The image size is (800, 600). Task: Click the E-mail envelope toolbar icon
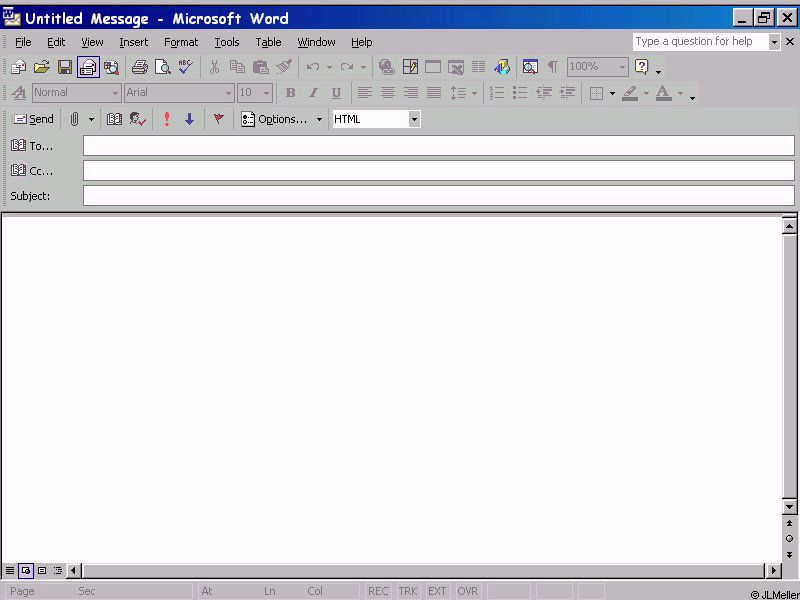coord(88,67)
